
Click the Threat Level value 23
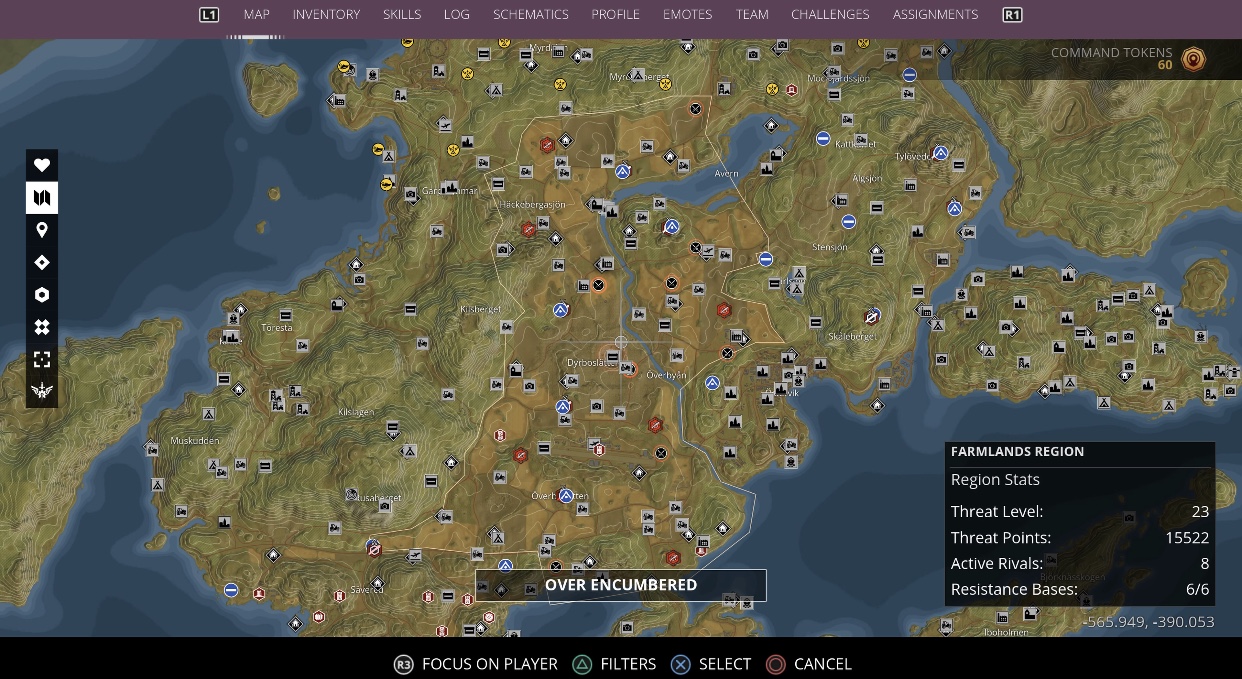pos(1200,511)
